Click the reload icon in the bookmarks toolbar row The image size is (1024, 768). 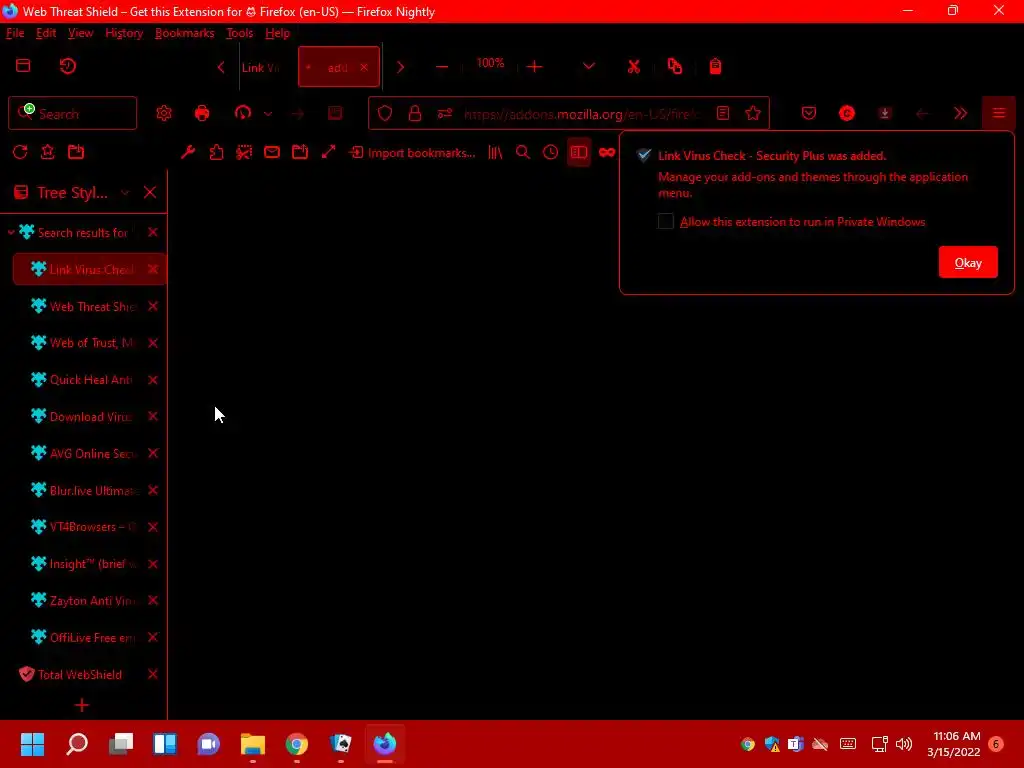pyautogui.click(x=20, y=152)
